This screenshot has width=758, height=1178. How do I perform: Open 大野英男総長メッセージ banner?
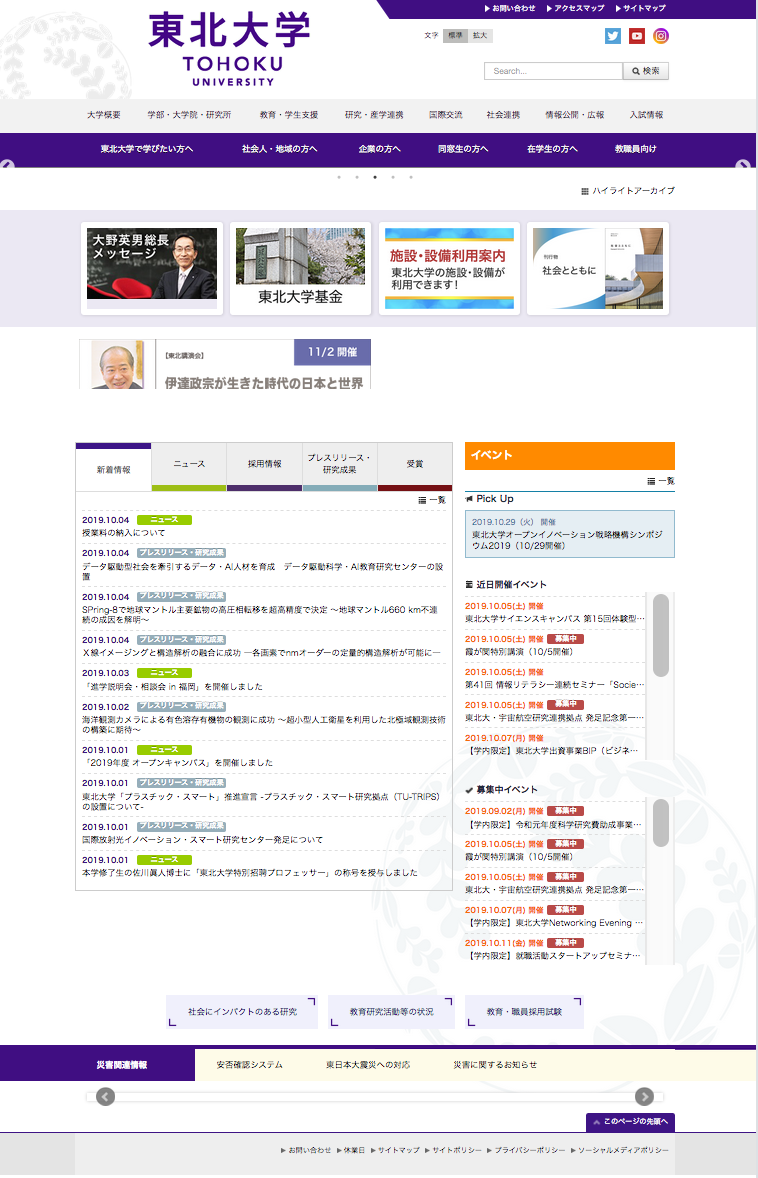[x=152, y=268]
